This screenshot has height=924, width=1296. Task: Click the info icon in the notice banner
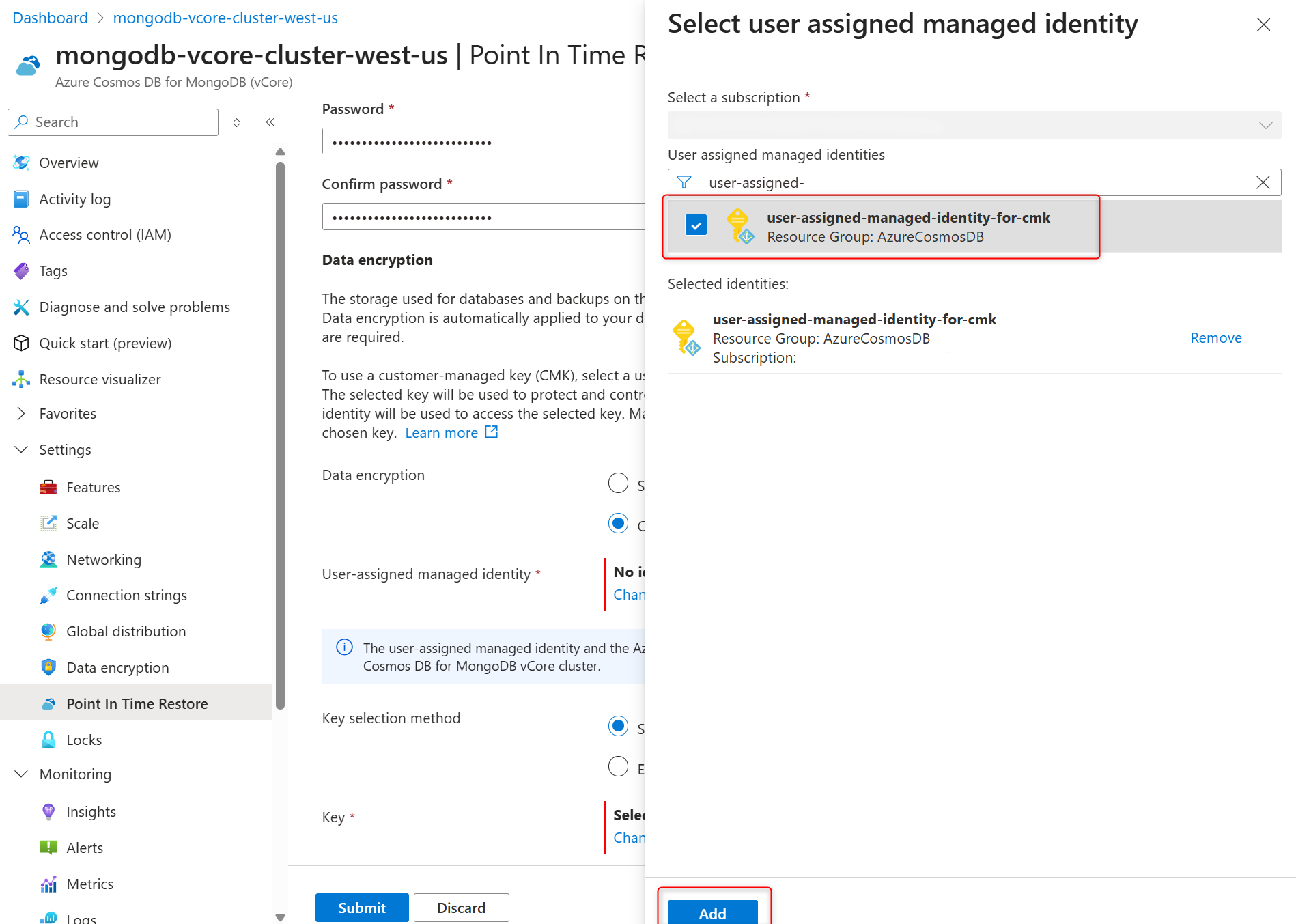point(345,647)
